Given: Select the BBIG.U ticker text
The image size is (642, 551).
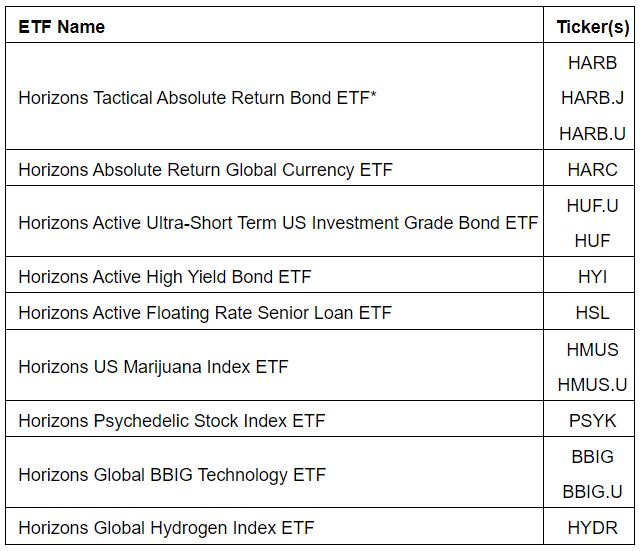Looking at the screenshot, I should tap(592, 492).
